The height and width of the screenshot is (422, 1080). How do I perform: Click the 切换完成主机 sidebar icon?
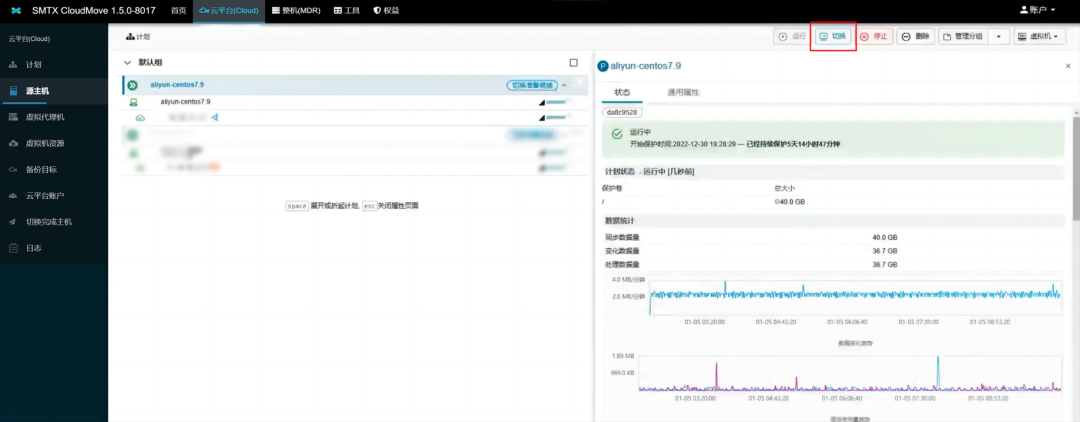tap(14, 222)
